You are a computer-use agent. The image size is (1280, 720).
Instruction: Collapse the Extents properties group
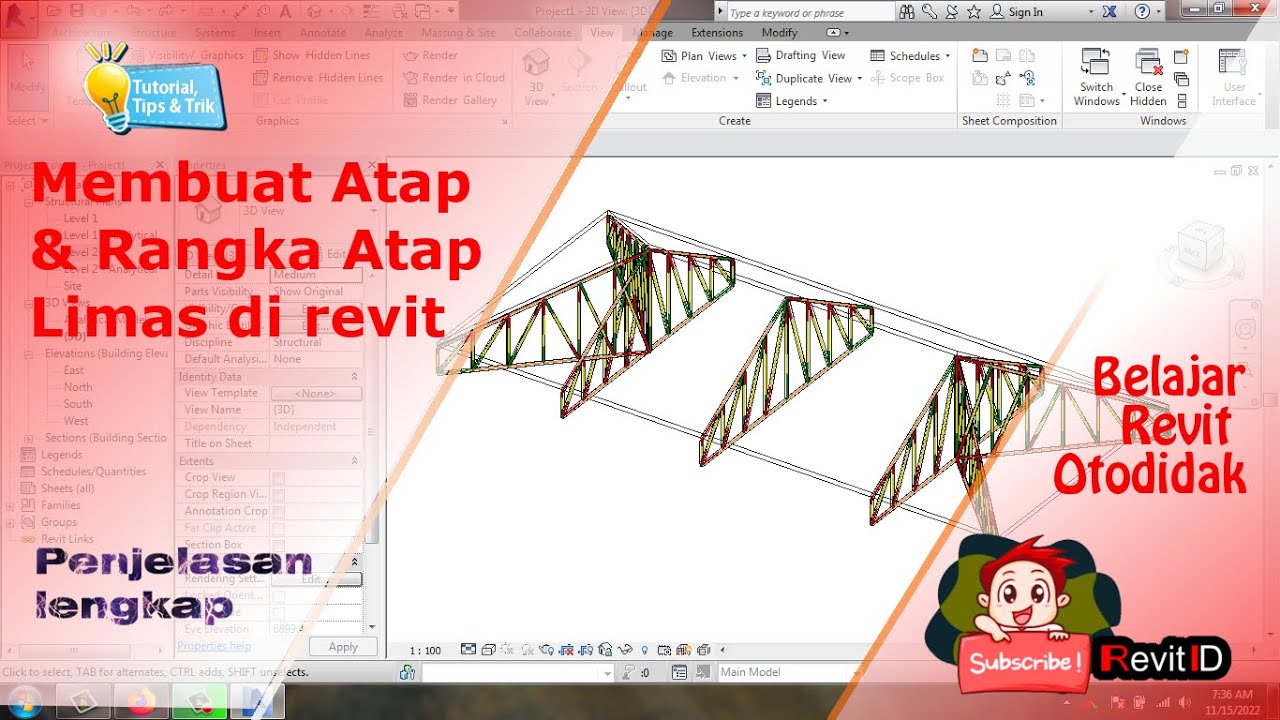point(353,461)
